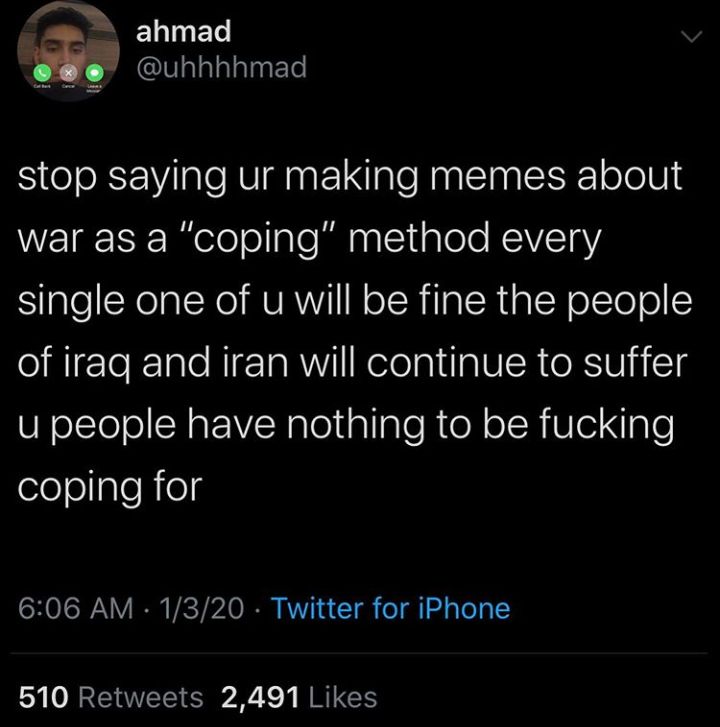Click the Twitter for iPhone link
The height and width of the screenshot is (727, 720).
pyautogui.click(x=390, y=608)
